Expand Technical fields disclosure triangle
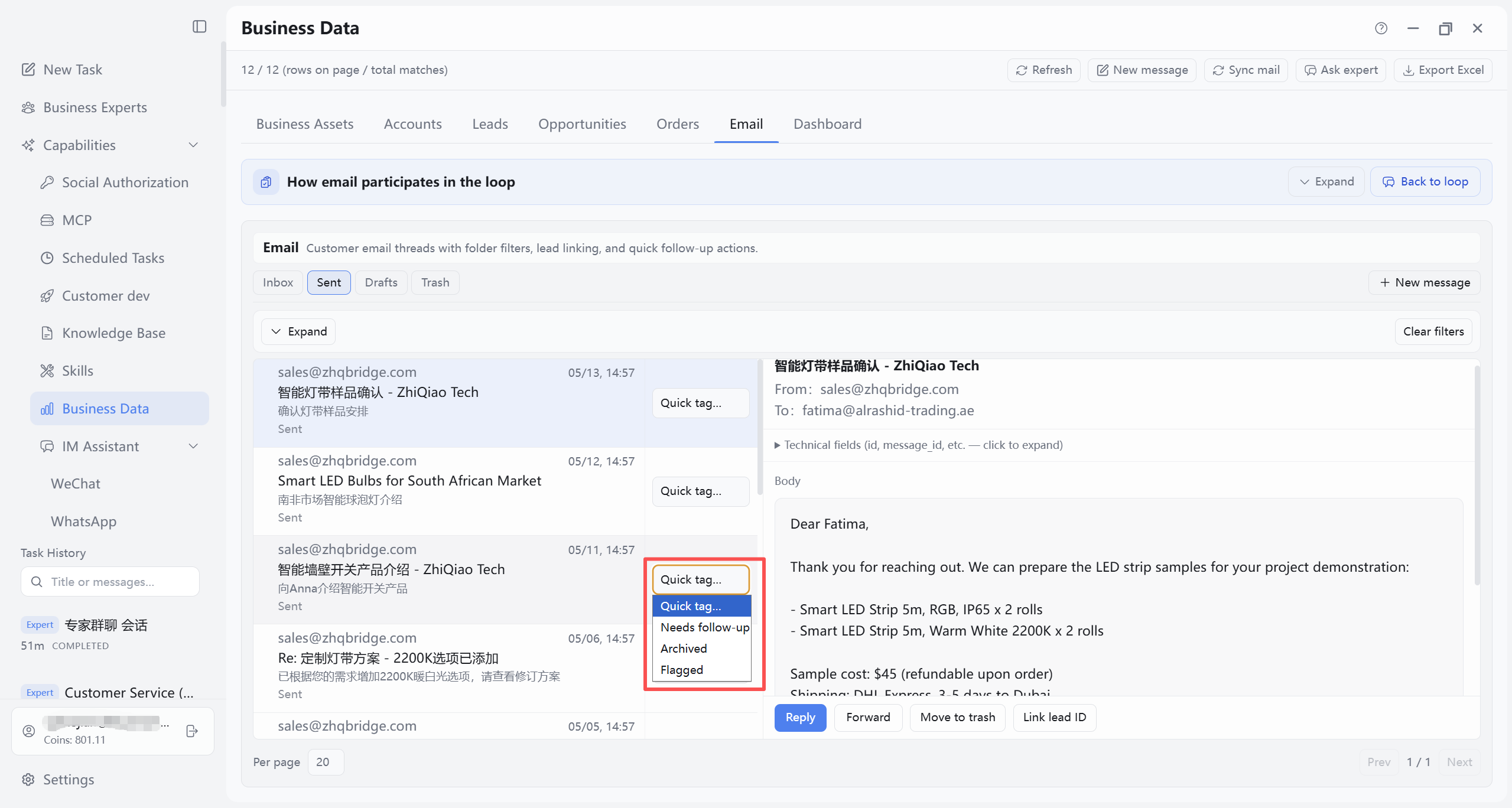1512x808 pixels. (778, 445)
